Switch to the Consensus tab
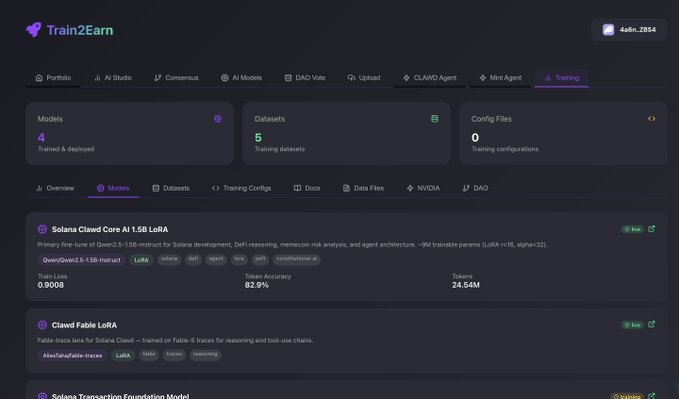The image size is (679, 399). click(x=176, y=78)
